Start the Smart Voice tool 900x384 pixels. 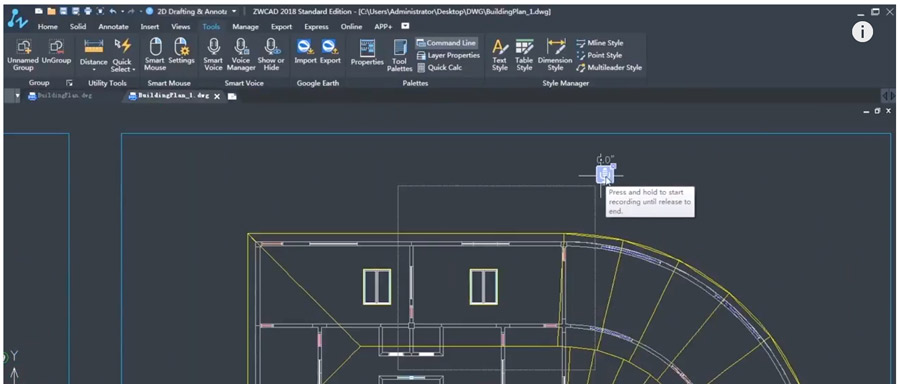pos(214,55)
